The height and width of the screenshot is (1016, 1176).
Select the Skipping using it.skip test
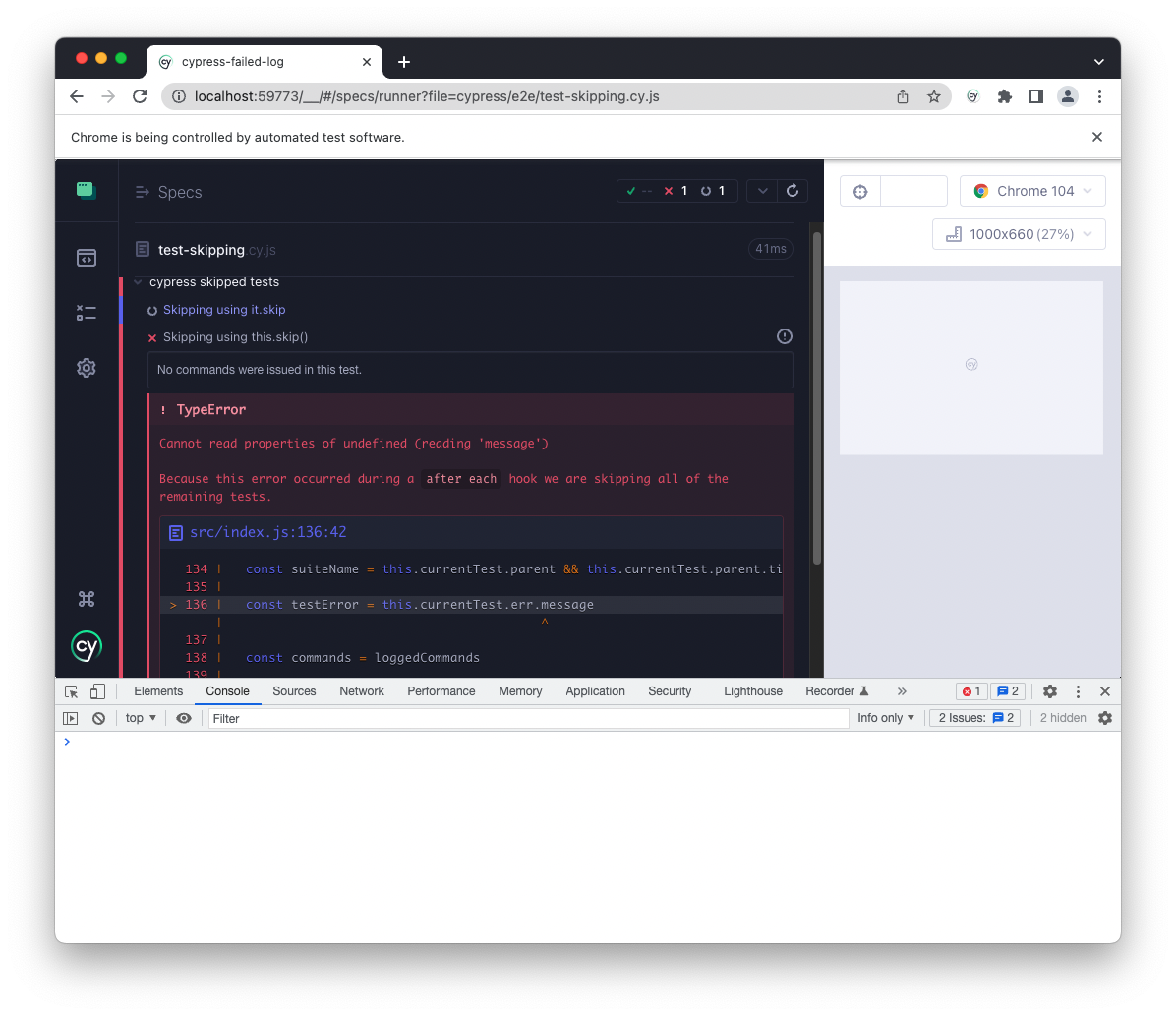pos(224,309)
